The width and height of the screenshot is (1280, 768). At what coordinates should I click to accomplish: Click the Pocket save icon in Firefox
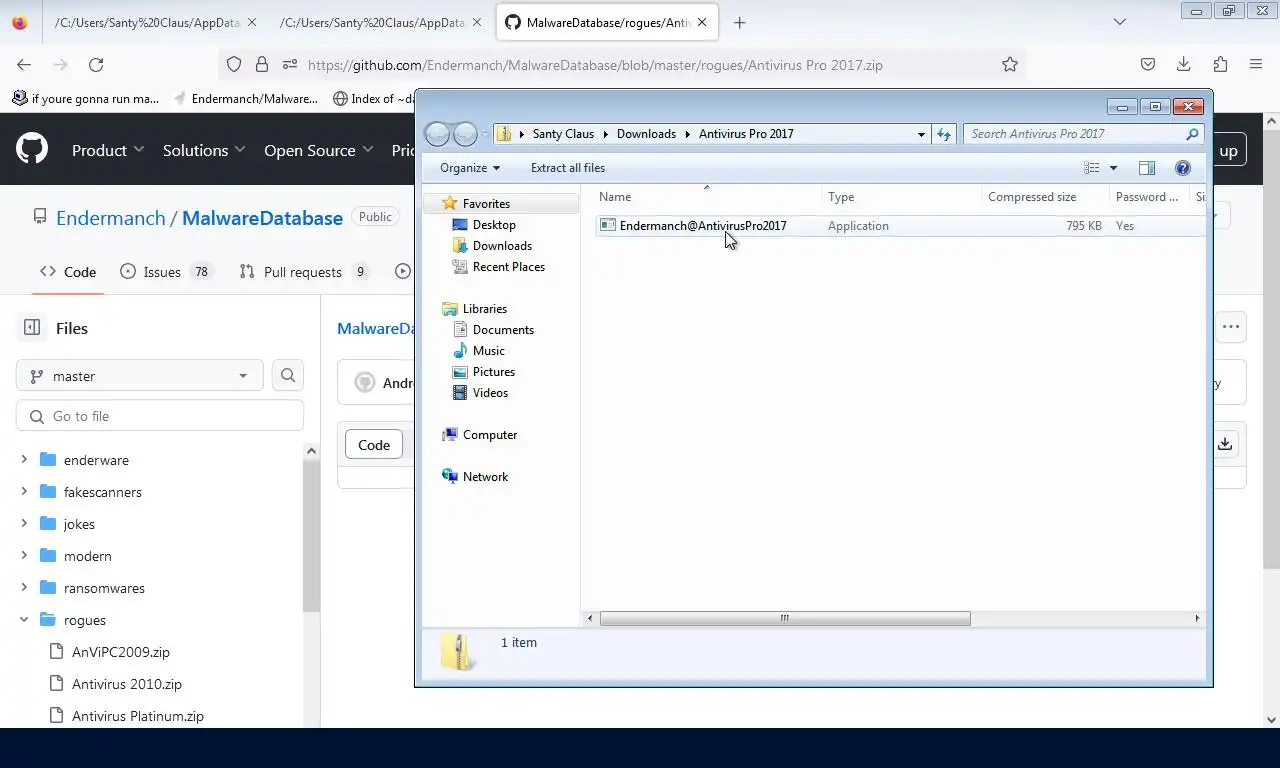[1148, 64]
